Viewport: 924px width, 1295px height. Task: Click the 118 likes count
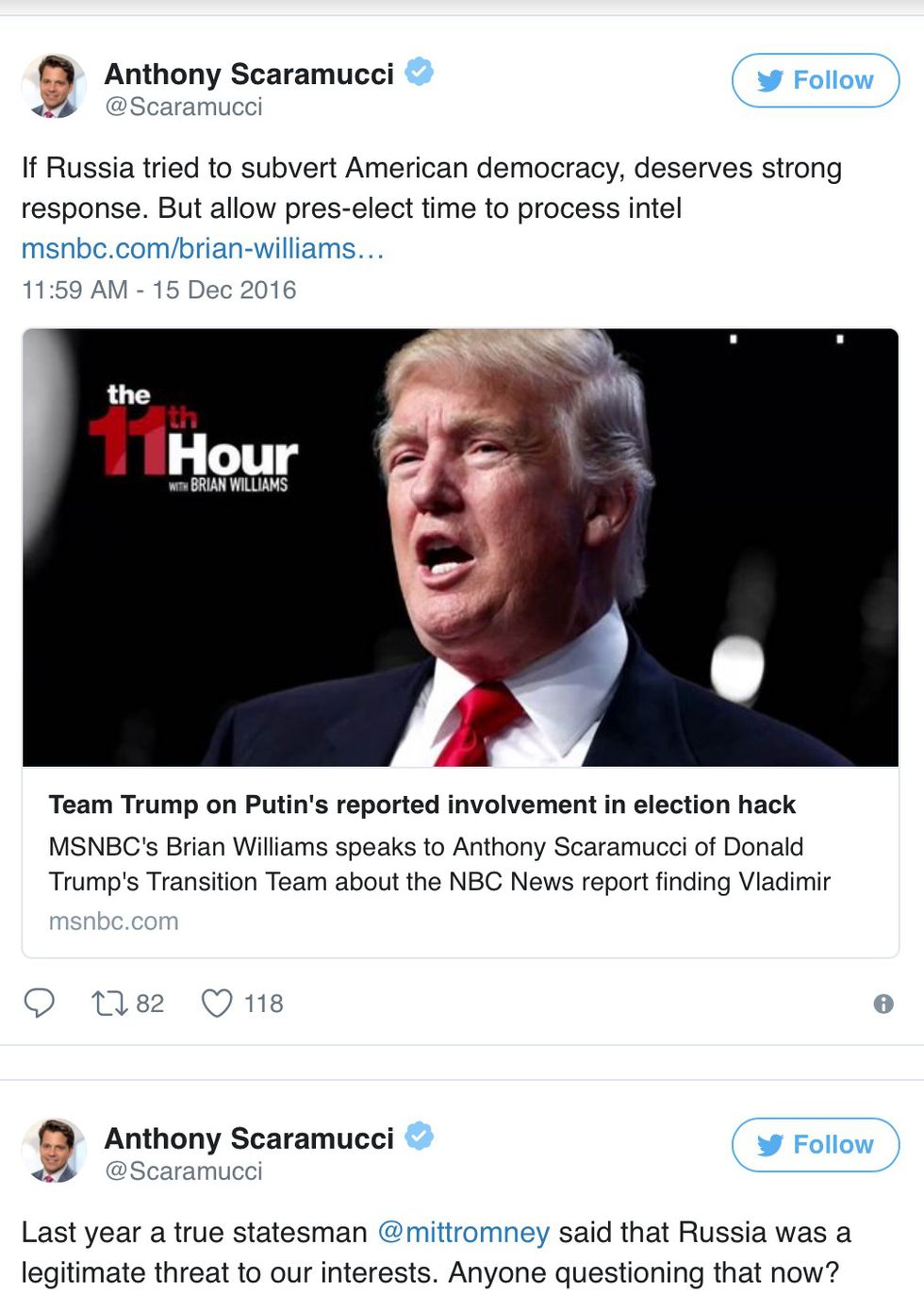point(263,1004)
